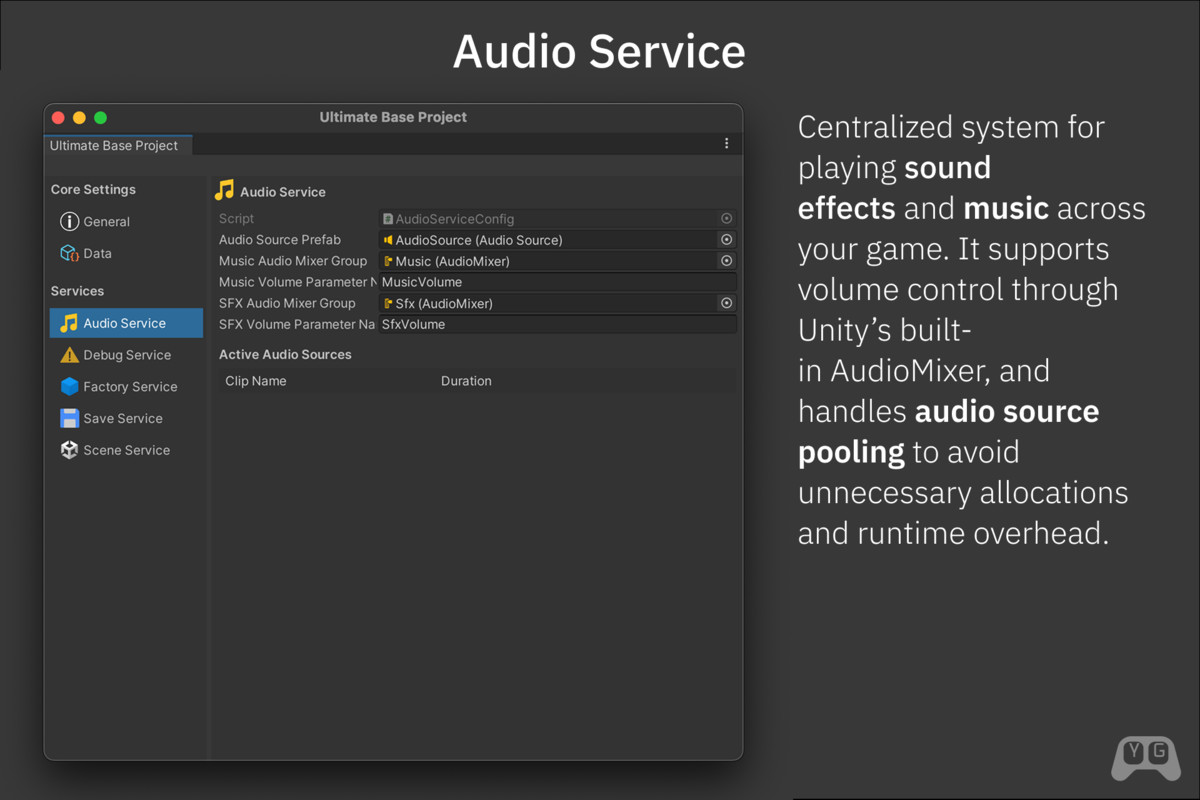Open the three-dot window options menu

(726, 144)
